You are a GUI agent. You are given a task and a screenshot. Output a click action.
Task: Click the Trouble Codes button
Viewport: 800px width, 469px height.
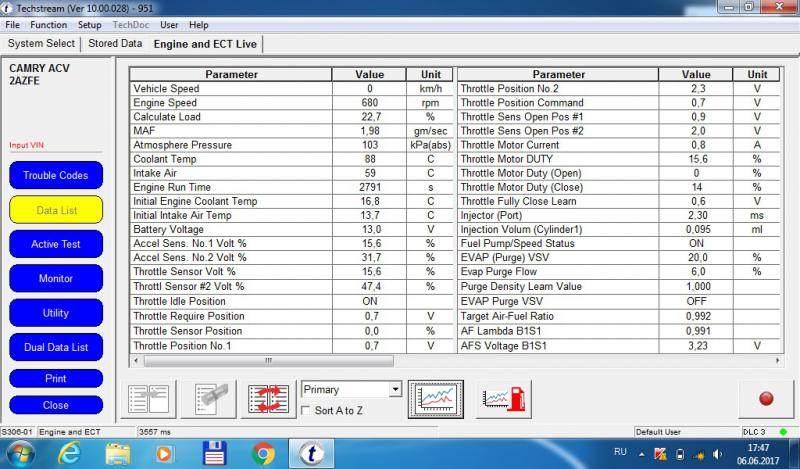tap(56, 176)
